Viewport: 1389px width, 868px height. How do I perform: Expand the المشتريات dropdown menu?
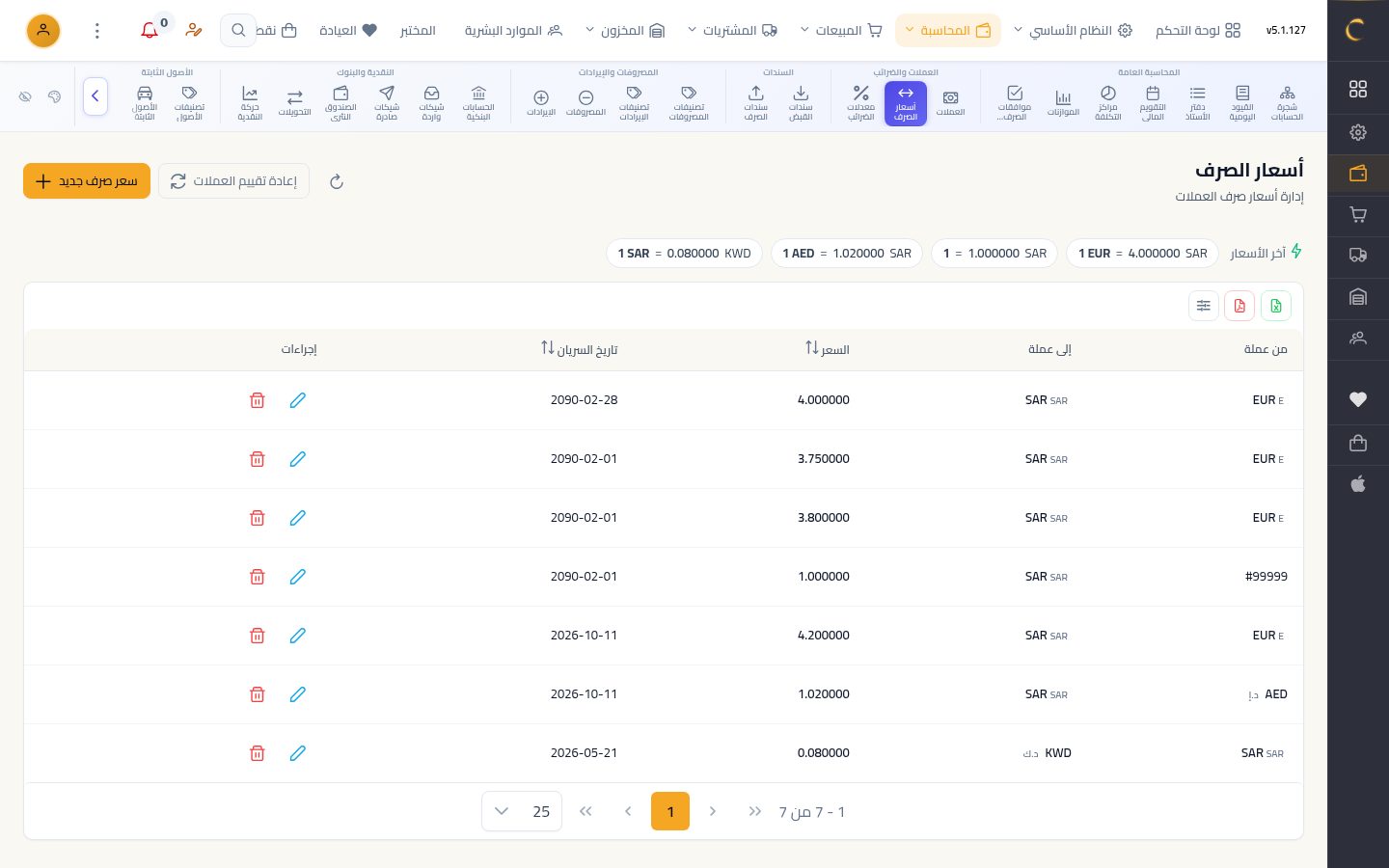732,31
